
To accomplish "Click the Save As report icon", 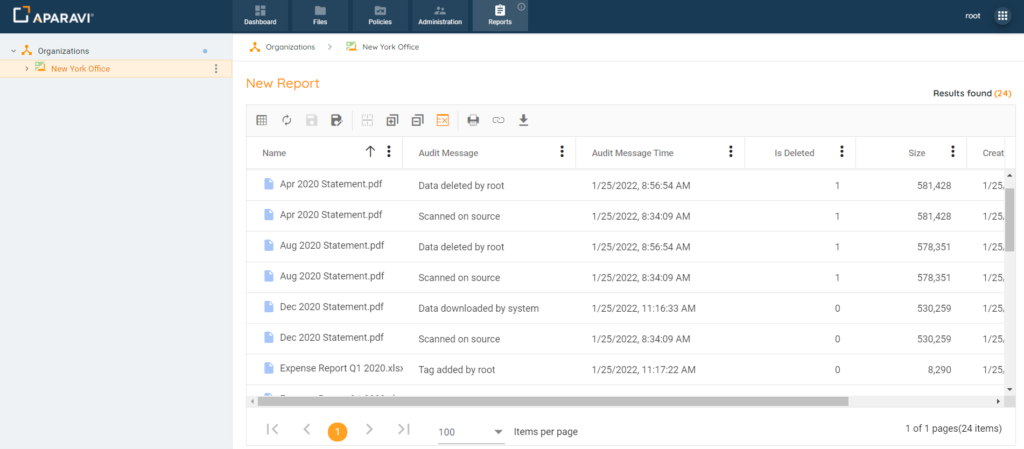I will [x=337, y=120].
